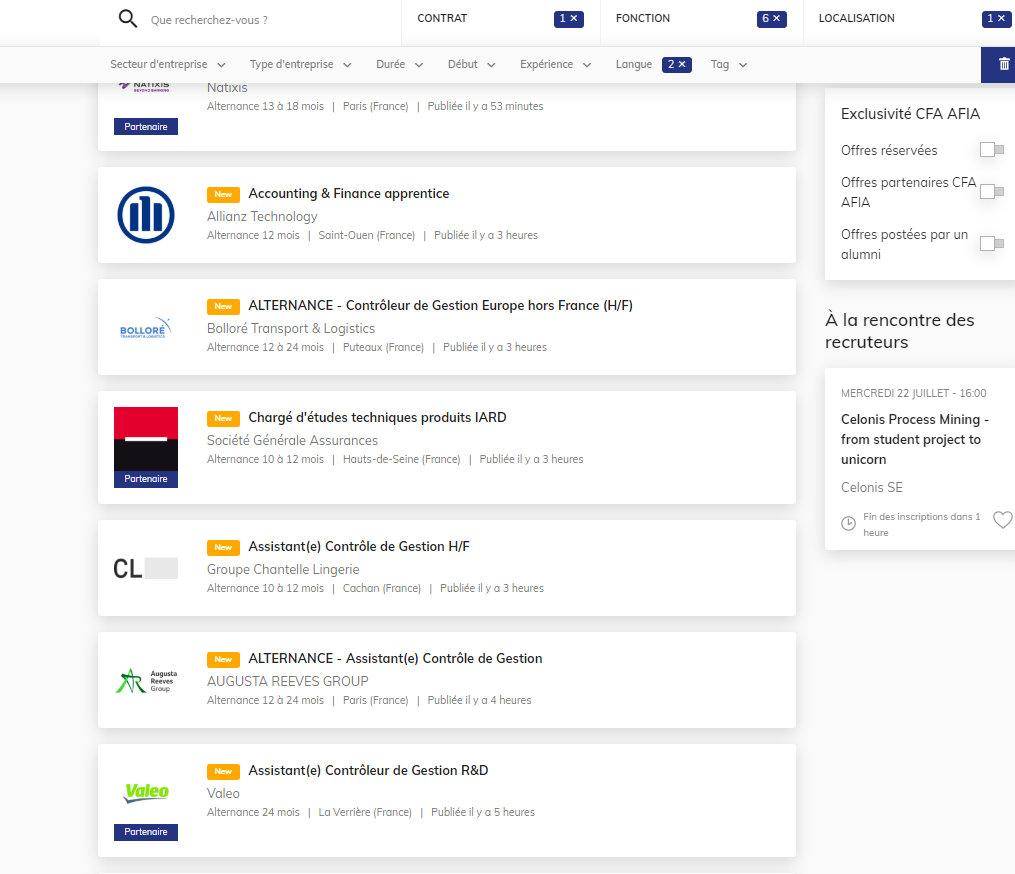The height and width of the screenshot is (874, 1015).
Task: Open the CONTRAT filter tab
Action: pyautogui.click(x=442, y=19)
